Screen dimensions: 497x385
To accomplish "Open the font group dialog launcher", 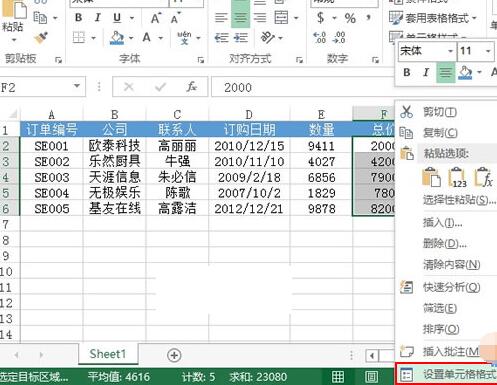I will [x=201, y=60].
